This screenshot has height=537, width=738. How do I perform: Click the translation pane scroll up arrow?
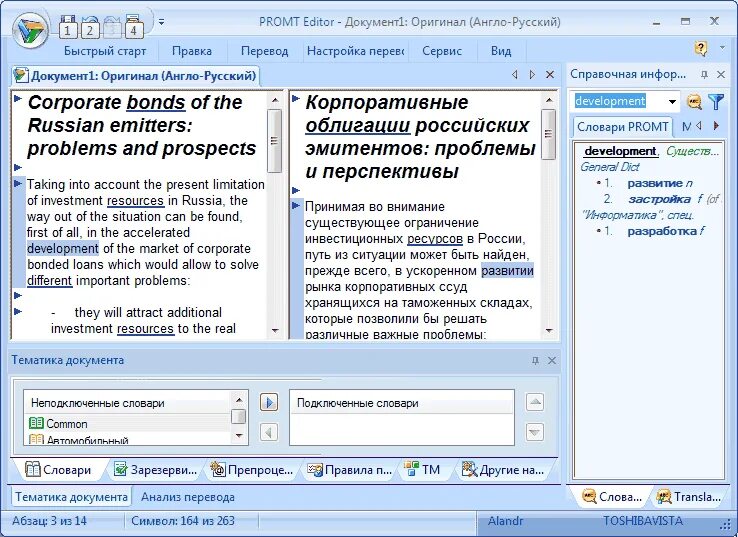pyautogui.click(x=549, y=100)
